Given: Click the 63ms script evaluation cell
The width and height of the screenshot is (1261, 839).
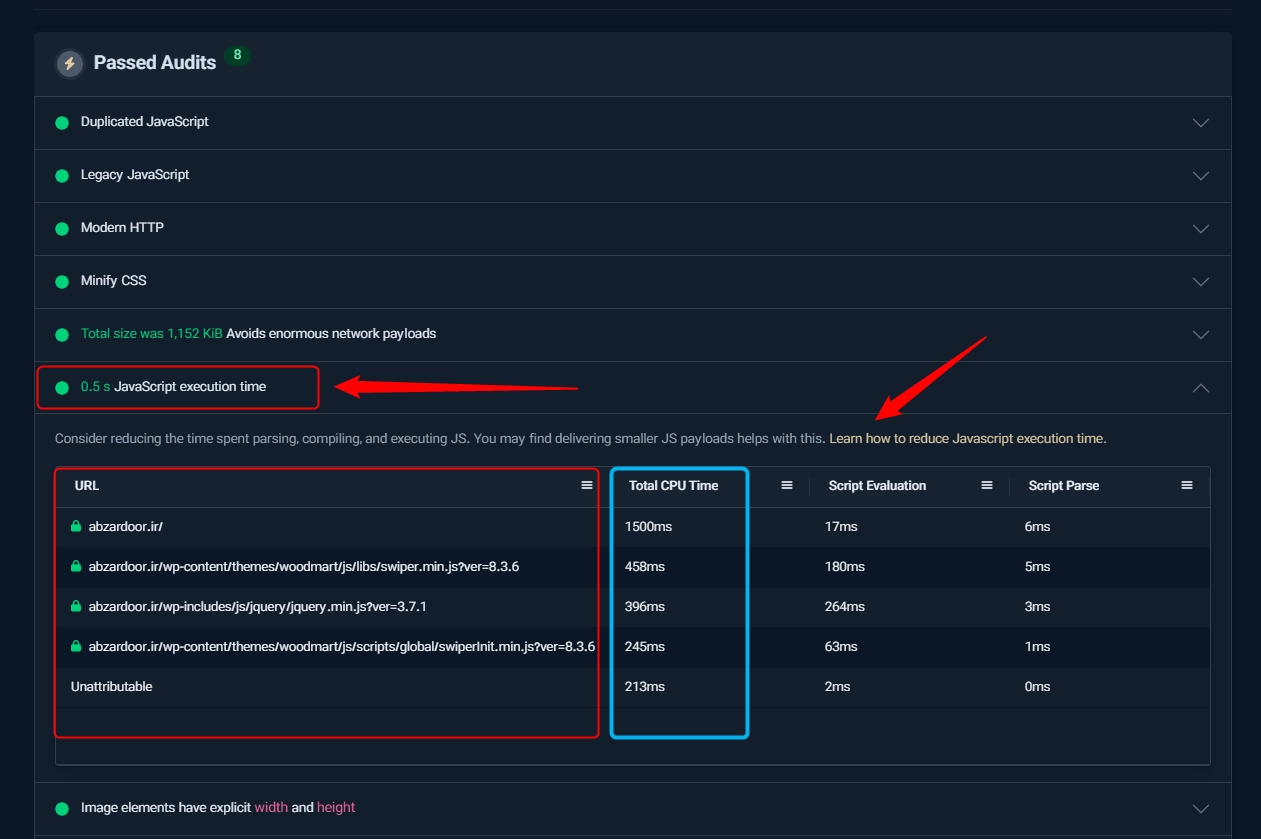Looking at the screenshot, I should coord(841,646).
